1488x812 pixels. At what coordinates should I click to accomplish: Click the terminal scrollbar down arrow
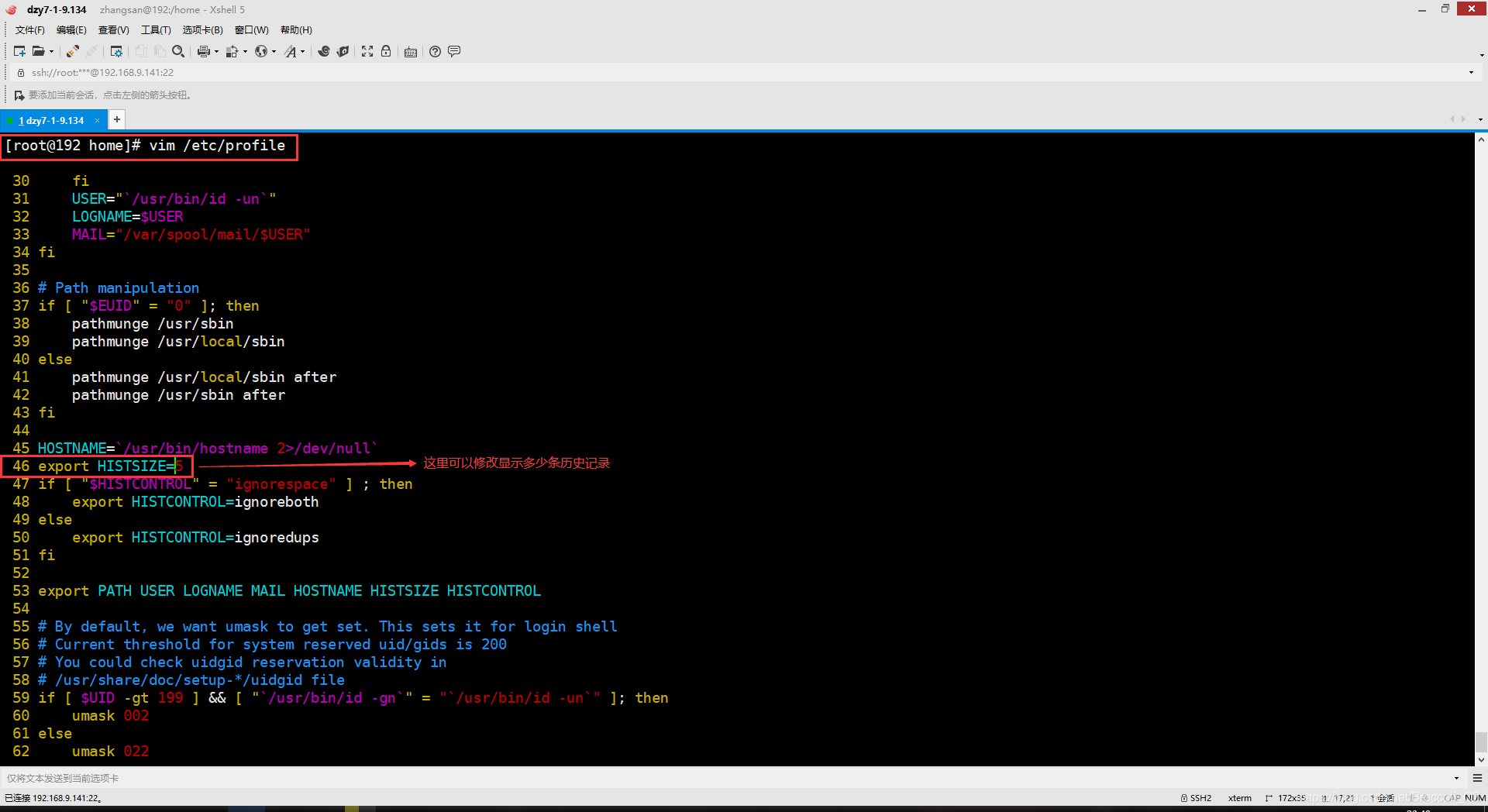[x=1481, y=760]
